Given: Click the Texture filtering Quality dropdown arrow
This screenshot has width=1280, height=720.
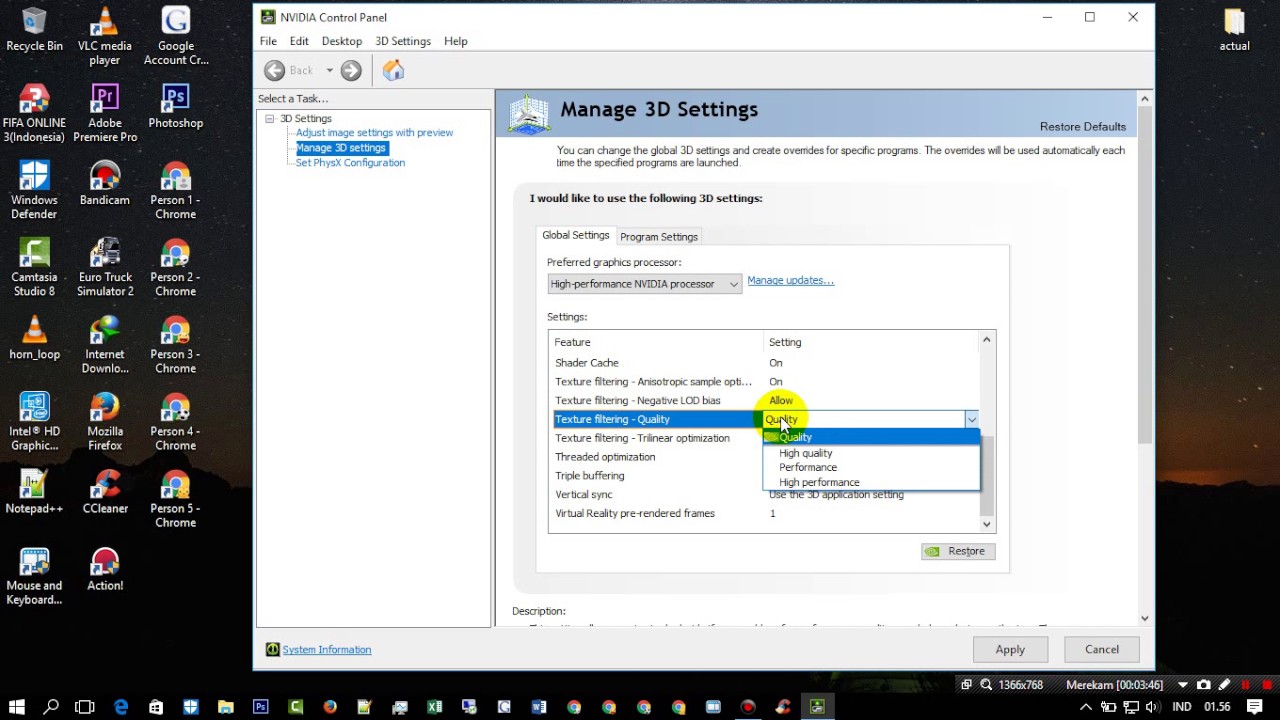Looking at the screenshot, I should pyautogui.click(x=971, y=419).
